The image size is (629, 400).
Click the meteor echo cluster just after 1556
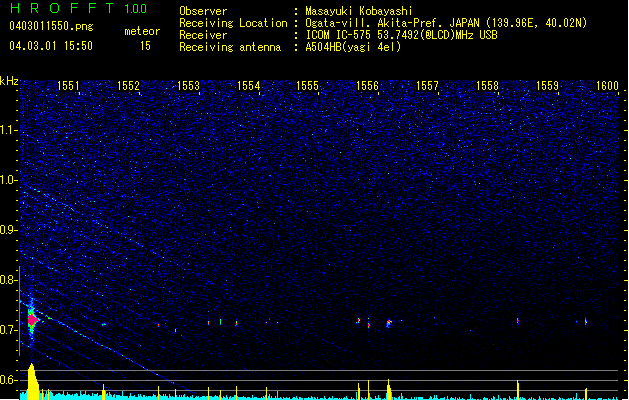tap(389, 323)
